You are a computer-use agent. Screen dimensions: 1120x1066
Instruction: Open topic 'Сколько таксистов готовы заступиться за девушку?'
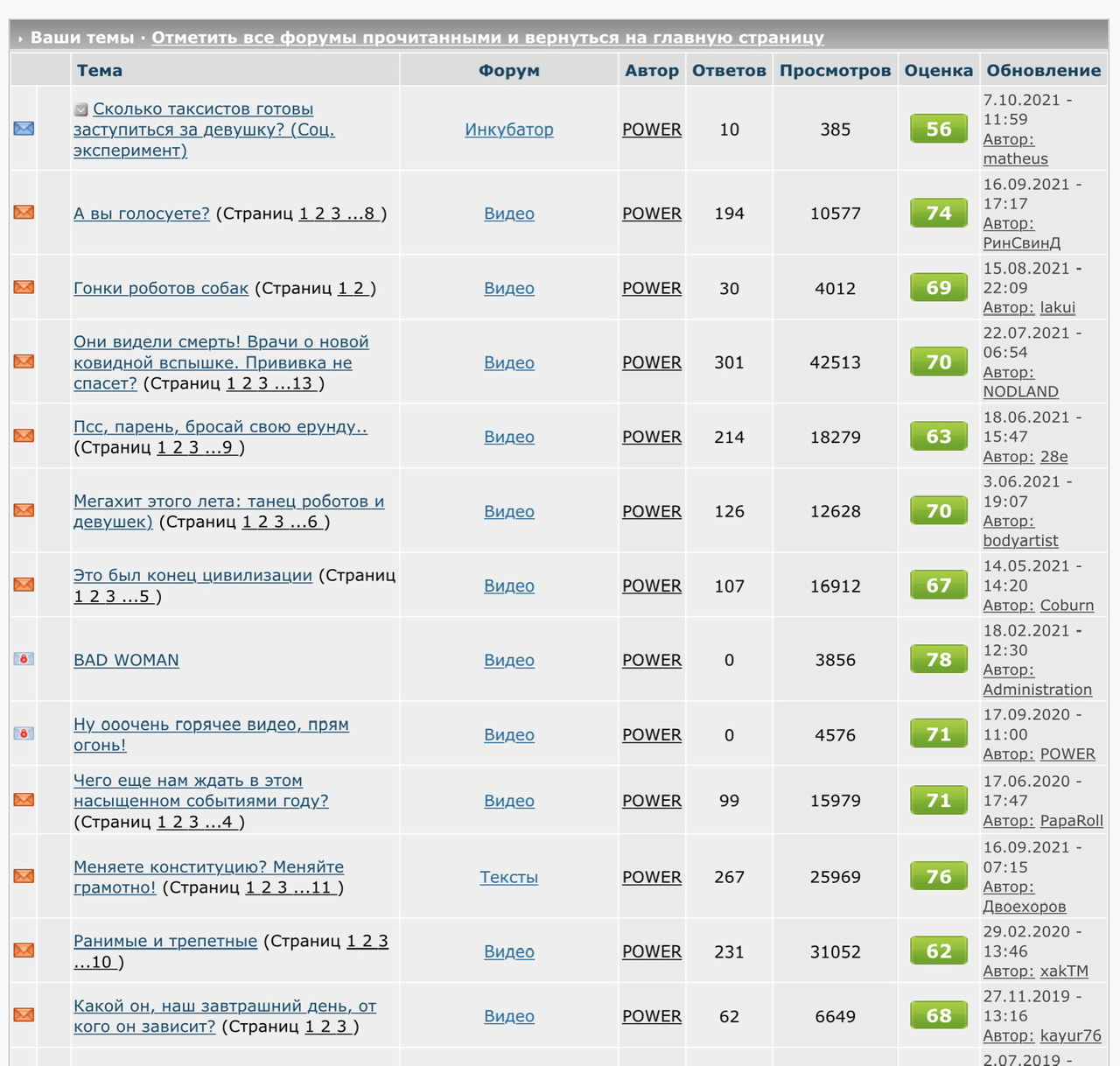[x=204, y=130]
